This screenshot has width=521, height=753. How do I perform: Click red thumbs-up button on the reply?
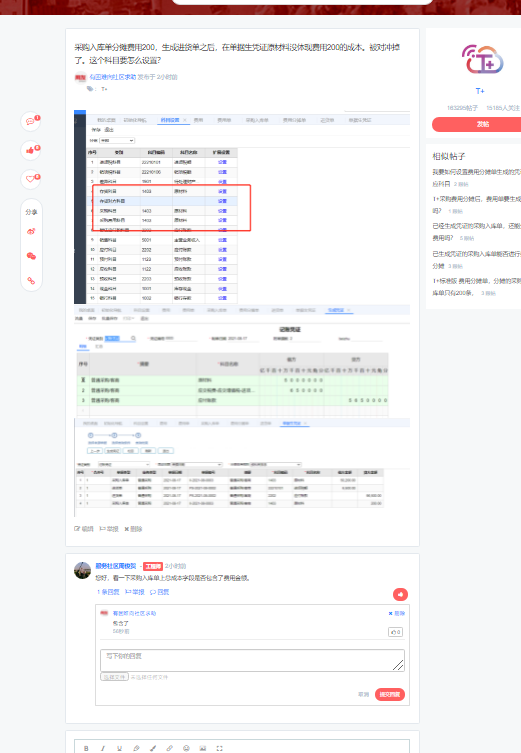400,595
